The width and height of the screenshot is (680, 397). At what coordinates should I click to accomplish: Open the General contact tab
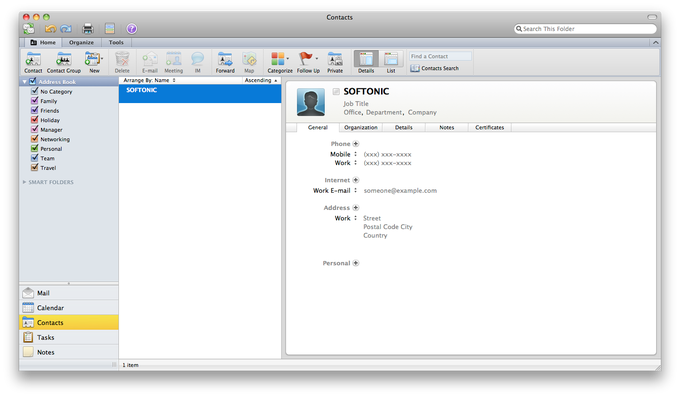click(318, 128)
